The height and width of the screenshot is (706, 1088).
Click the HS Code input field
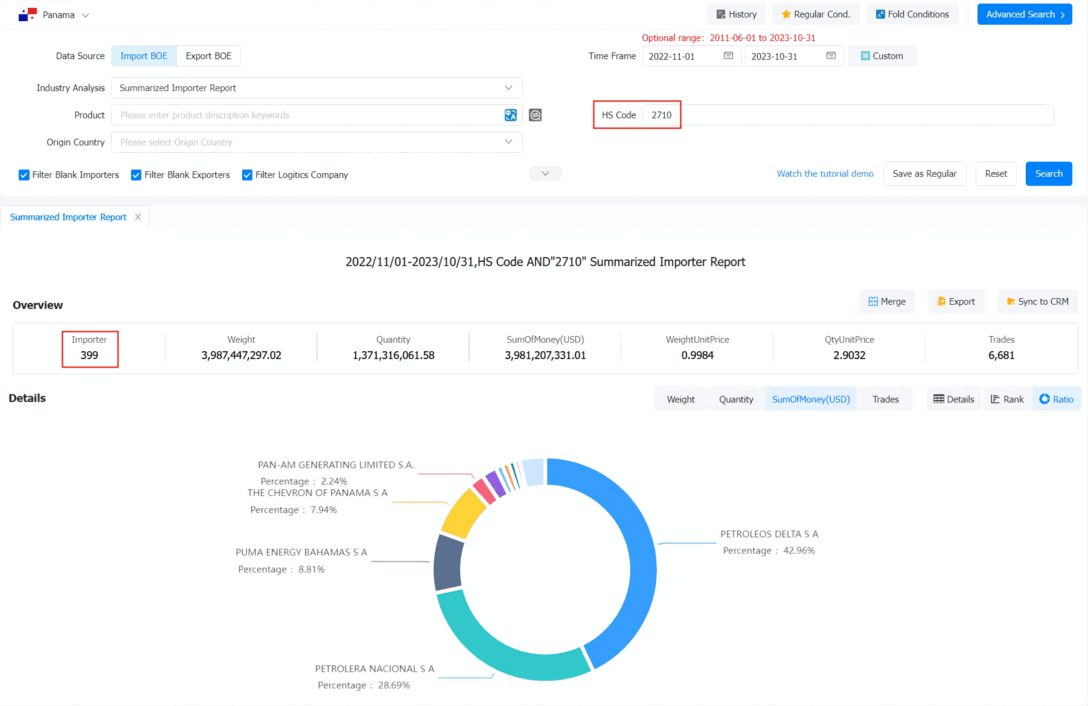click(x=847, y=115)
